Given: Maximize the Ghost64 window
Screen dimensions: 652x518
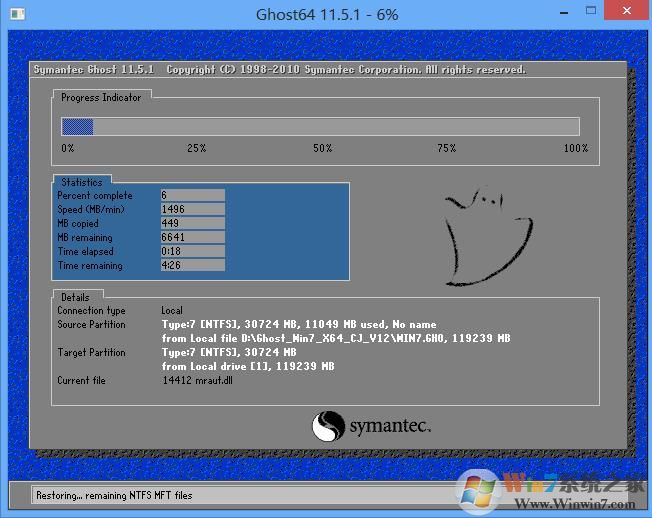Looking at the screenshot, I should click(x=586, y=13).
